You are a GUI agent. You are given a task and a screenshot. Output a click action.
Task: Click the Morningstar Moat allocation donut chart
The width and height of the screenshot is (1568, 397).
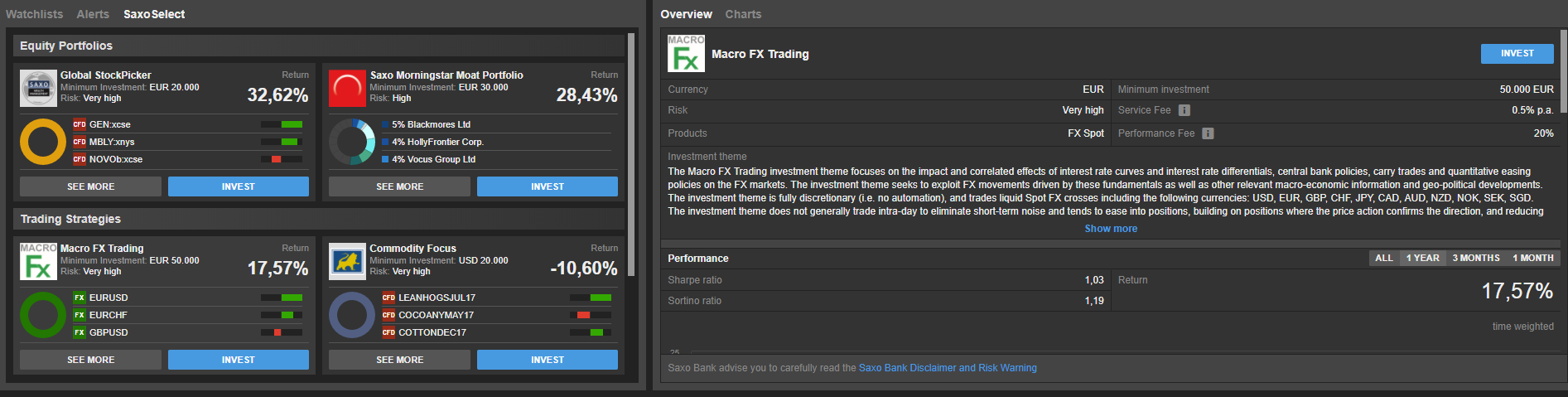coord(352,142)
